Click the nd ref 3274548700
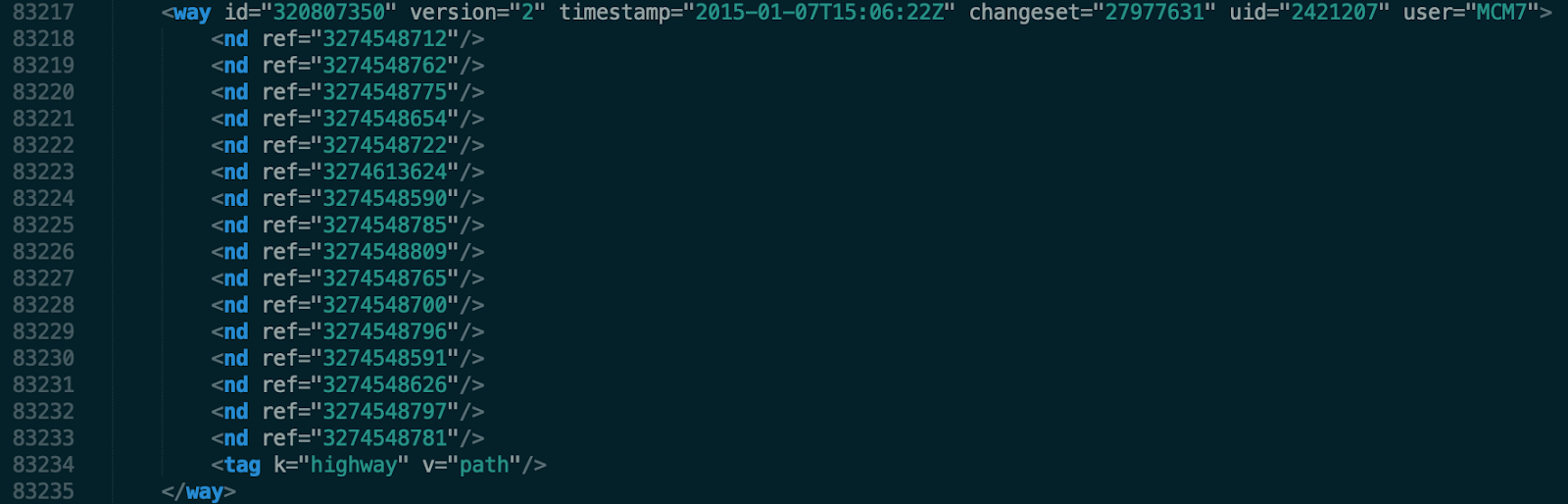Screen dimensions: 1568x504 [385, 305]
